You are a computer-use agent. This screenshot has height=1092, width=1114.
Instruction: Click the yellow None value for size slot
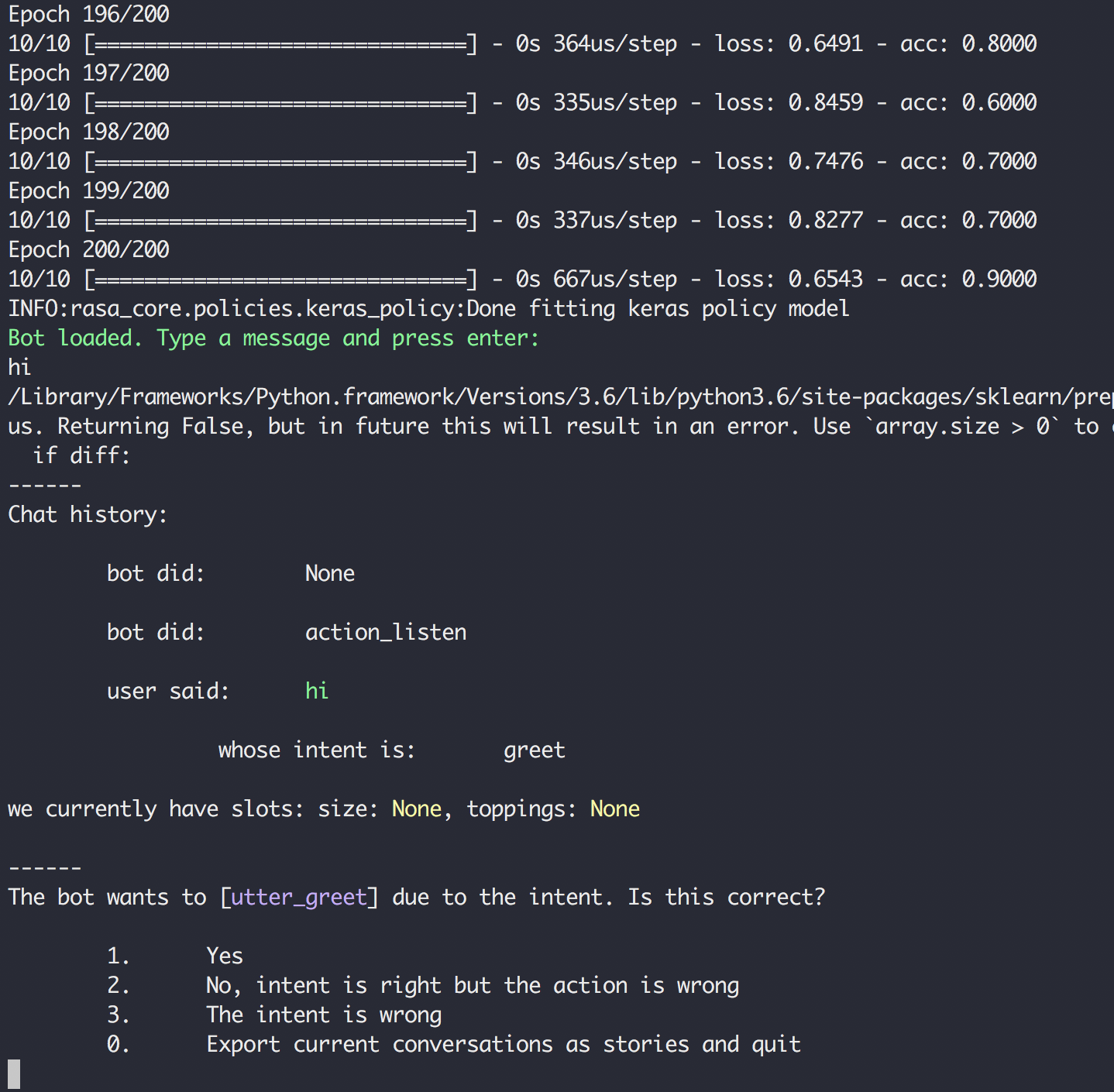pyautogui.click(x=416, y=809)
